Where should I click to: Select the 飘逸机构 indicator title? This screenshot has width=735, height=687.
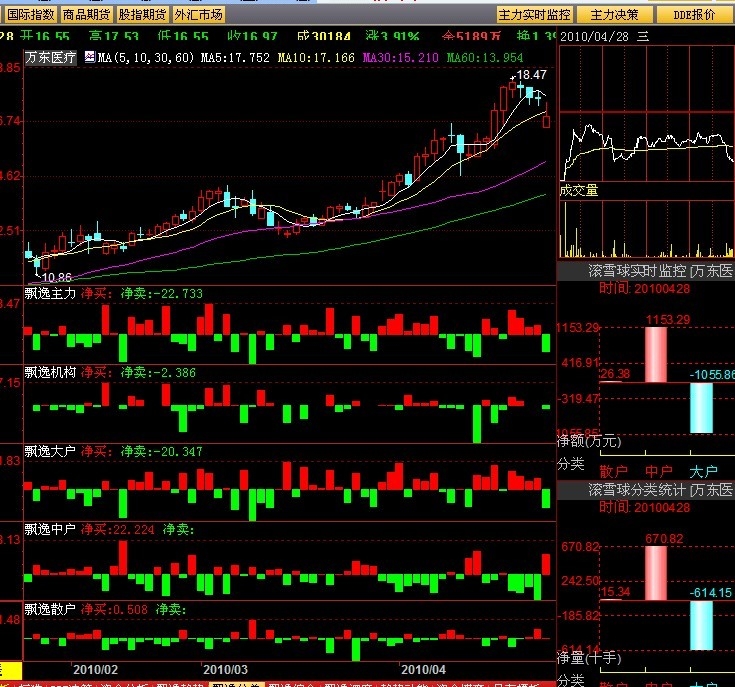[x=50, y=373]
